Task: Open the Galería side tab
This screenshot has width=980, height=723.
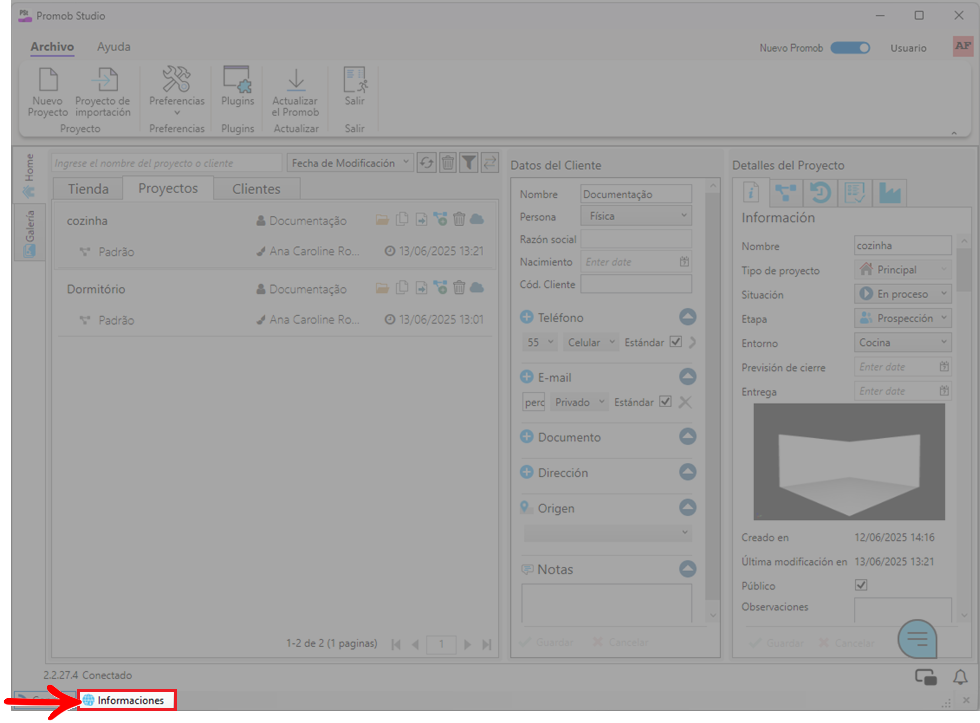Action: (29, 234)
